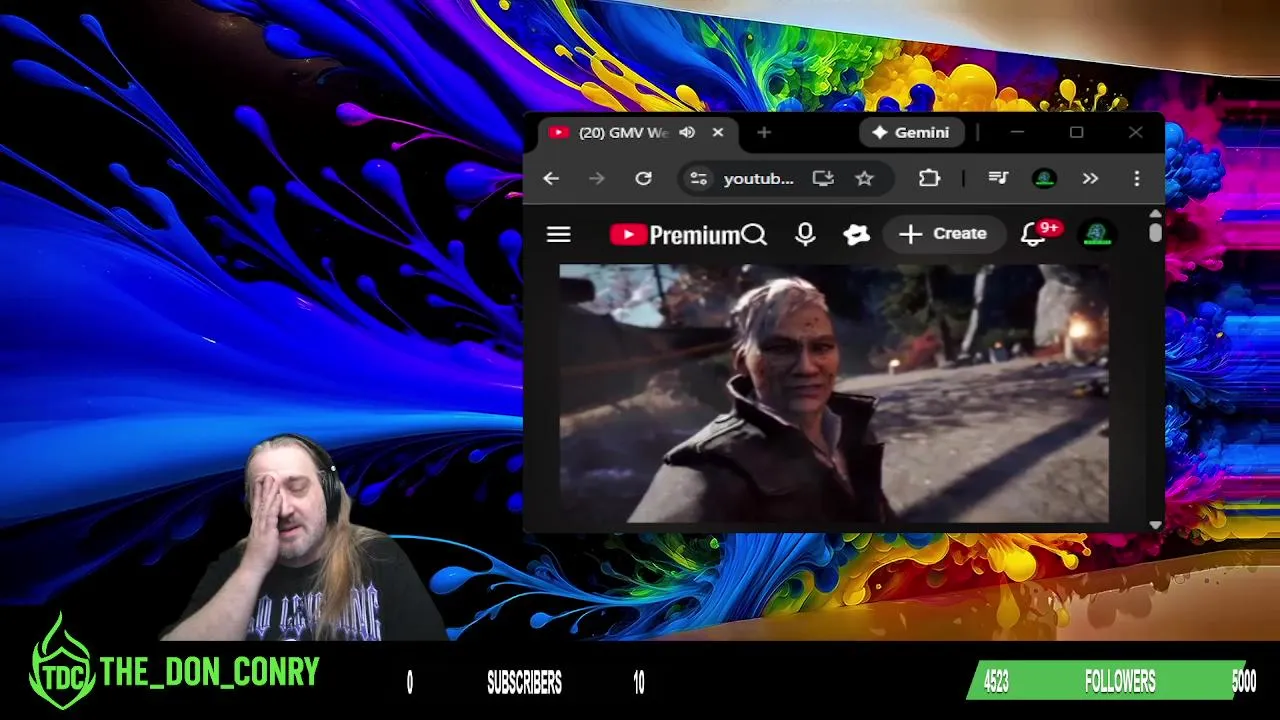Viewport: 1280px width, 720px height.
Task: Open the site information icon in the address bar
Action: pos(698,178)
